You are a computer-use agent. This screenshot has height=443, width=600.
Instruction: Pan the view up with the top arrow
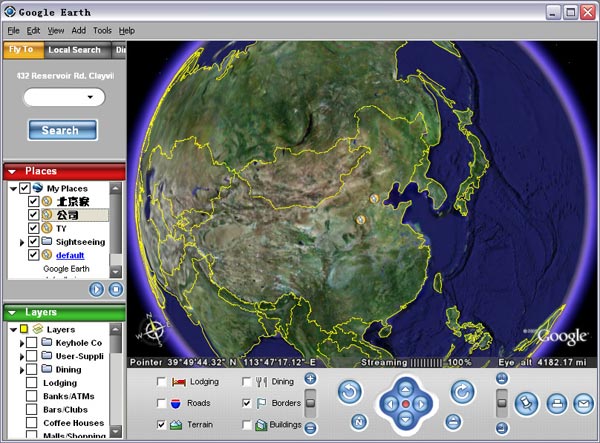(x=406, y=390)
